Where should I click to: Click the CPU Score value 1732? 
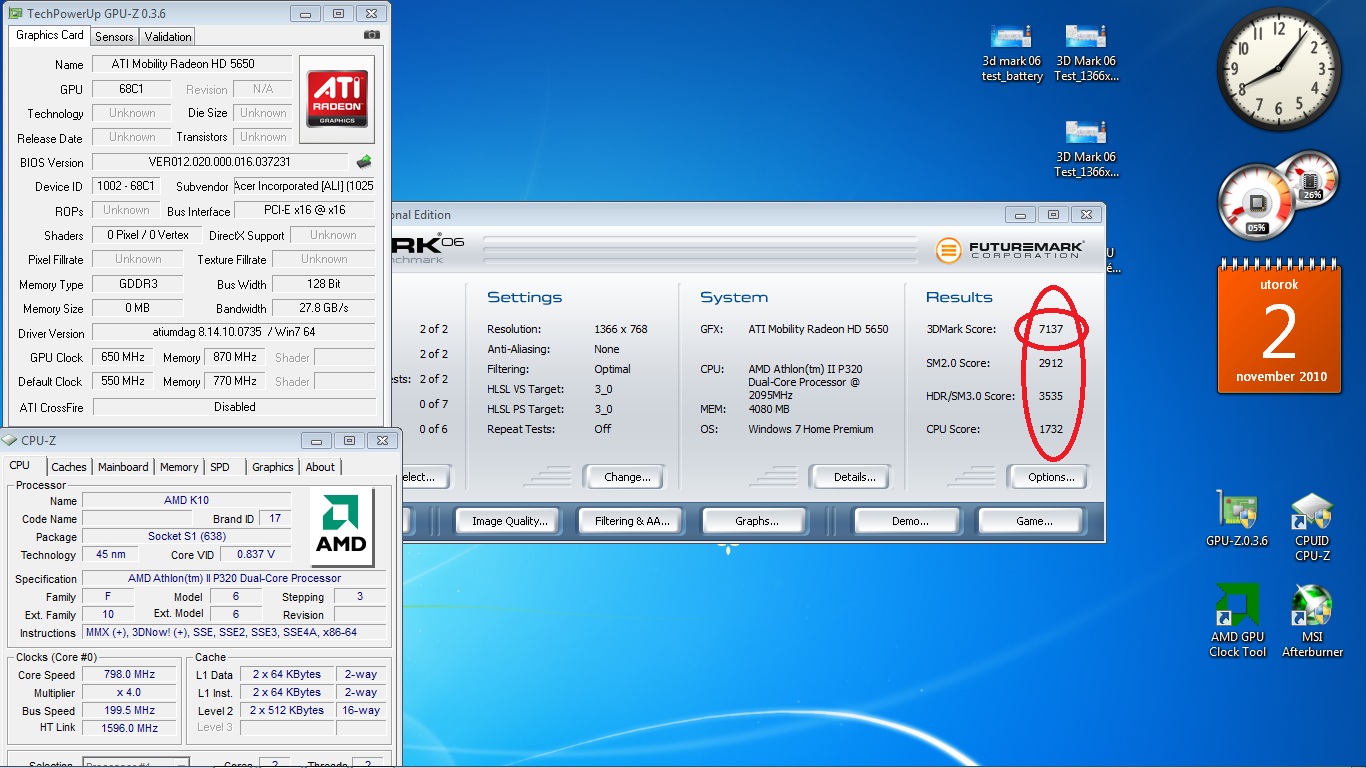(1050, 429)
